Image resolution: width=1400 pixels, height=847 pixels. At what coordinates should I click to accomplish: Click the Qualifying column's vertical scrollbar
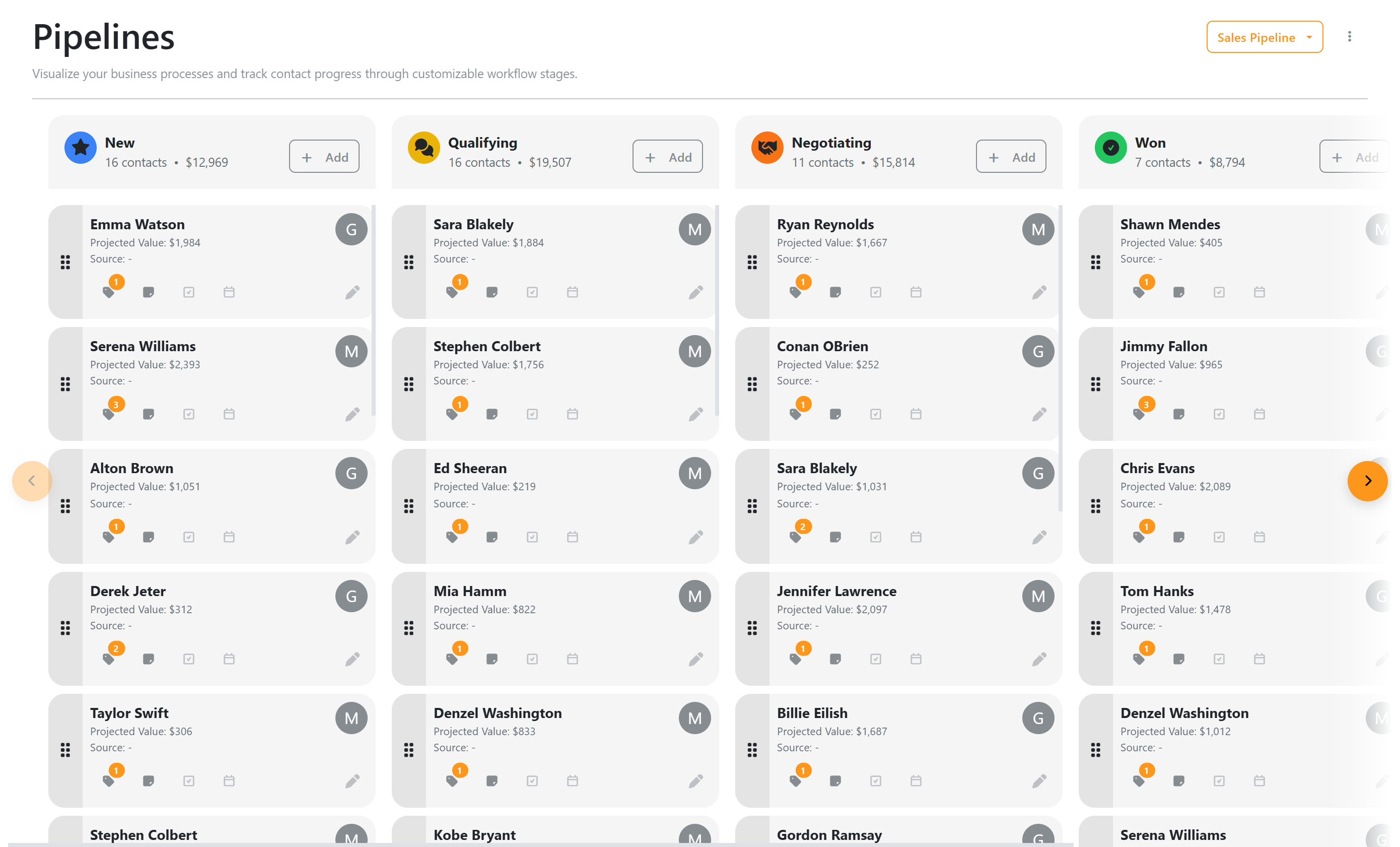717,310
